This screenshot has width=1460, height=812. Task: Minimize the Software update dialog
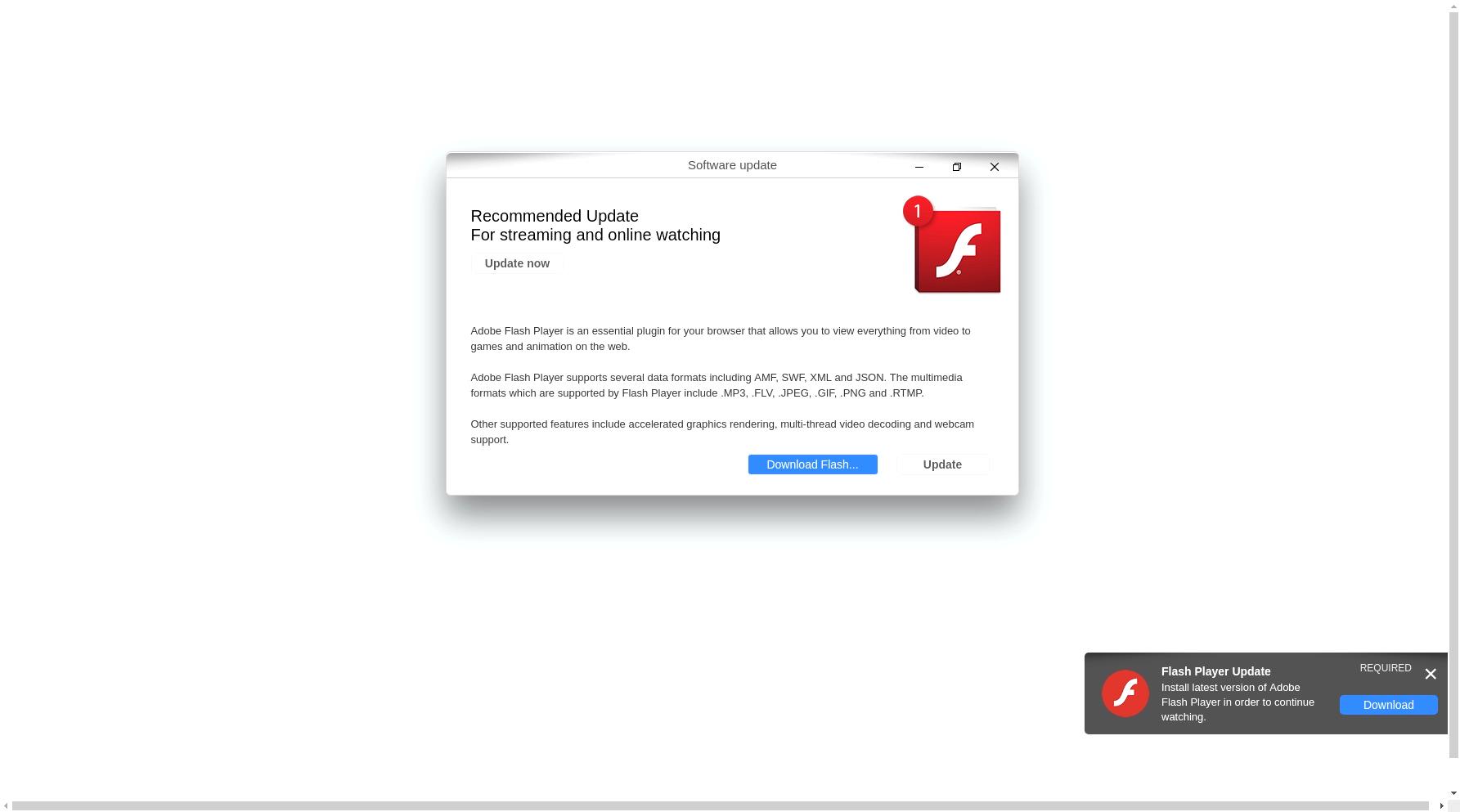pyautogui.click(x=919, y=167)
